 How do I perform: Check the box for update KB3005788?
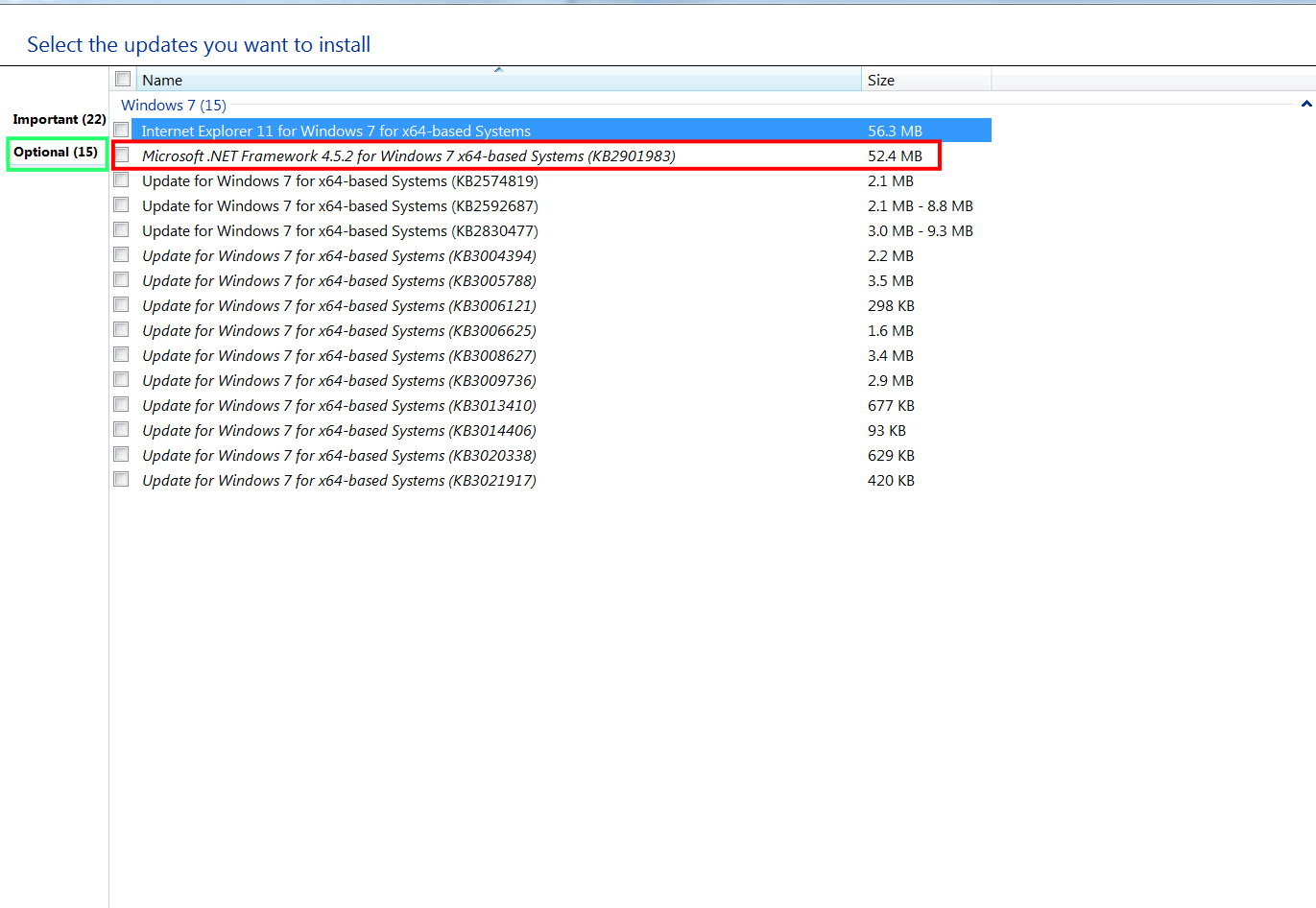click(121, 279)
